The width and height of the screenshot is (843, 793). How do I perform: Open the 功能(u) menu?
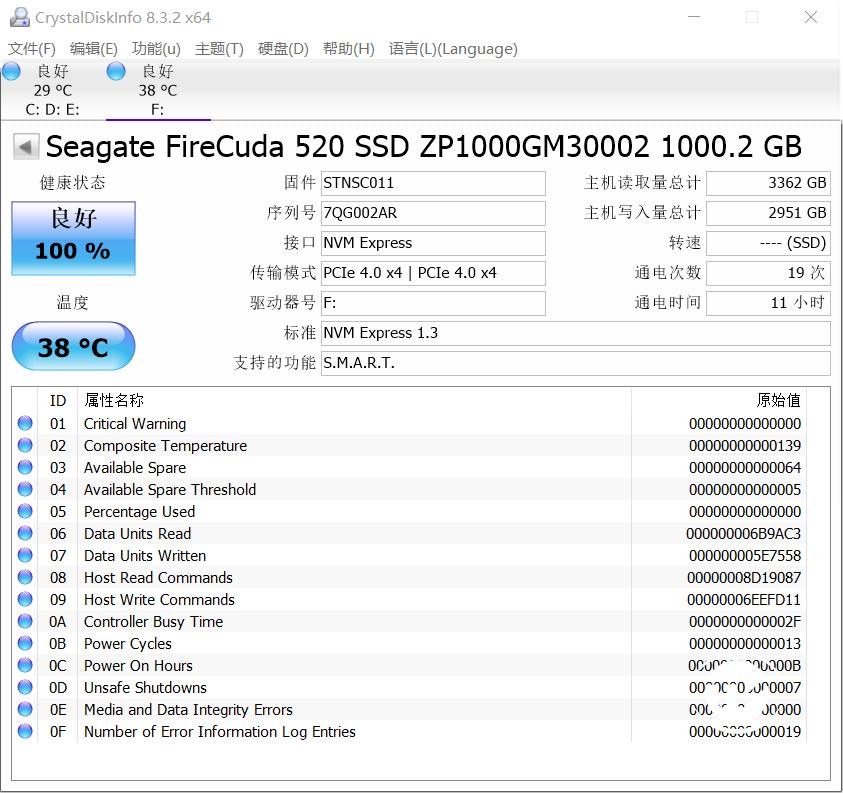point(153,49)
